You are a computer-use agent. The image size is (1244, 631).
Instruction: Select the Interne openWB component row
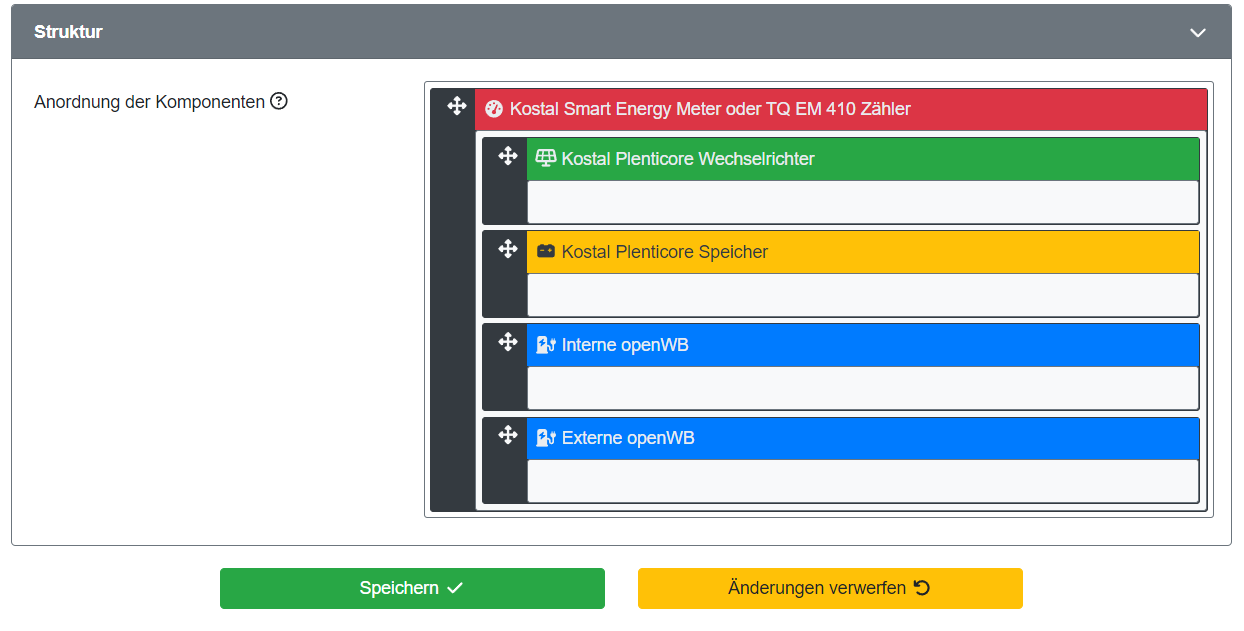(625, 345)
